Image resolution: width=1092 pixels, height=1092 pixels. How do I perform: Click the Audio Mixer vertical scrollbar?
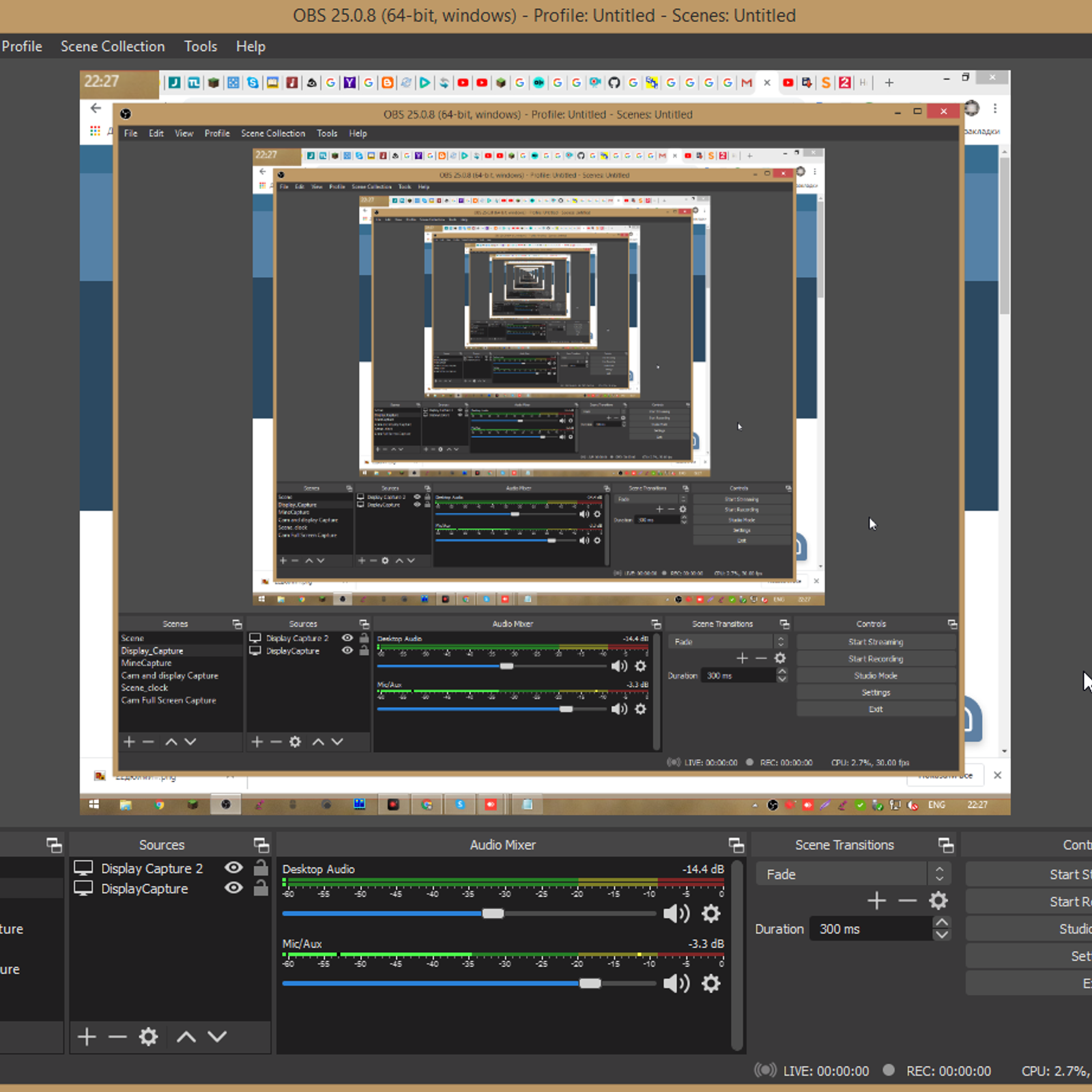point(736,955)
